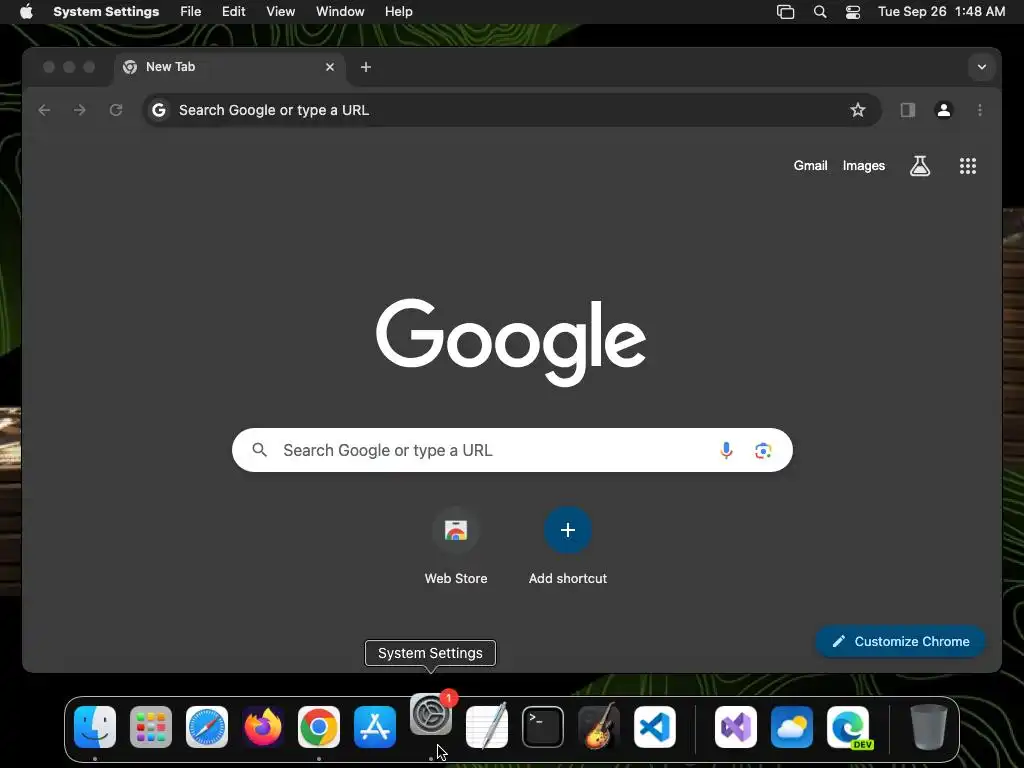The image size is (1024, 768).
Task: Open the View menu
Action: pos(281,12)
